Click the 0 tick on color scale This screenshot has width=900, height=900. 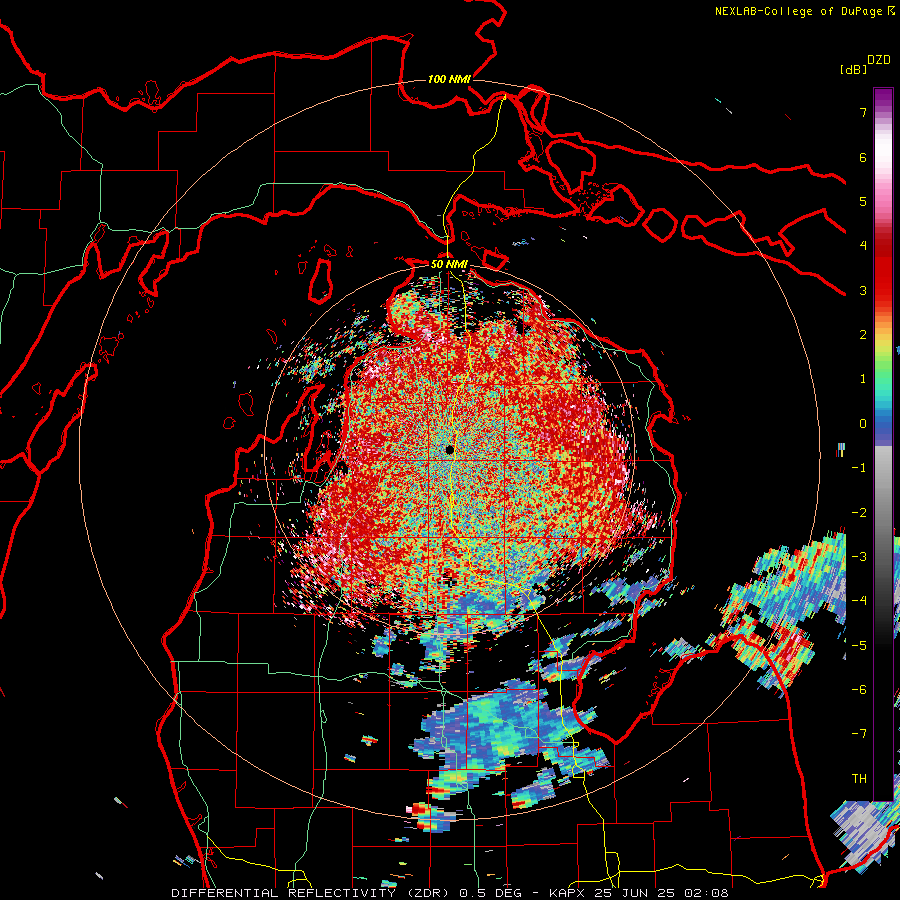coord(863,424)
